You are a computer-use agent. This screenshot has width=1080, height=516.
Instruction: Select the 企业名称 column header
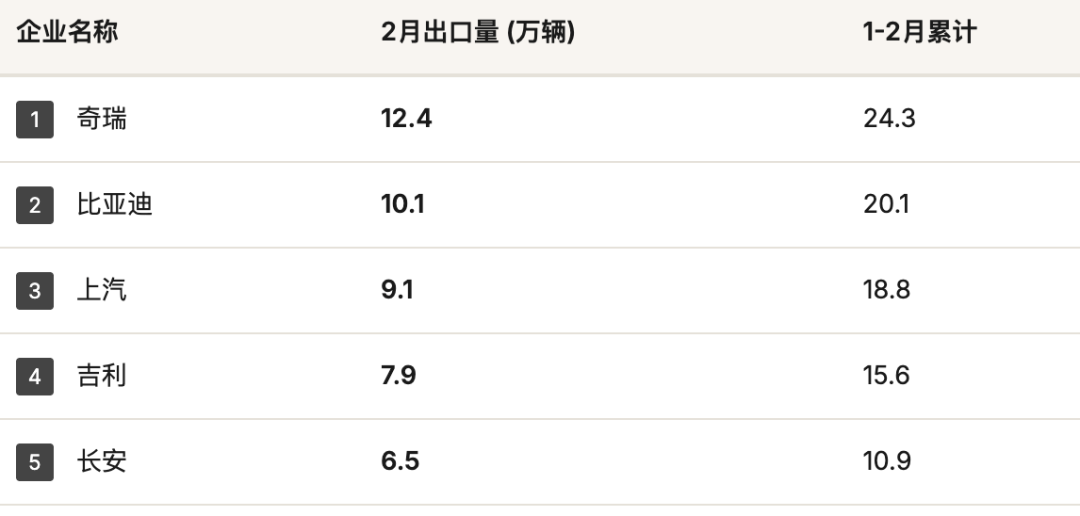67,32
